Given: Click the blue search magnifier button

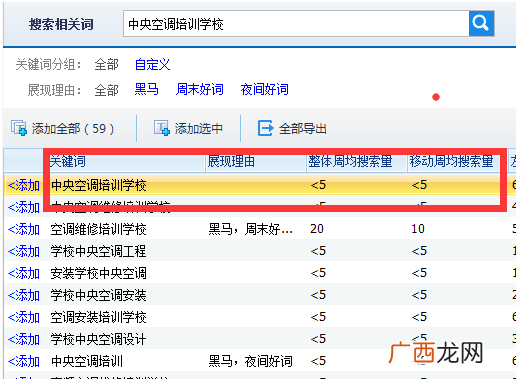Looking at the screenshot, I should (x=481, y=23).
